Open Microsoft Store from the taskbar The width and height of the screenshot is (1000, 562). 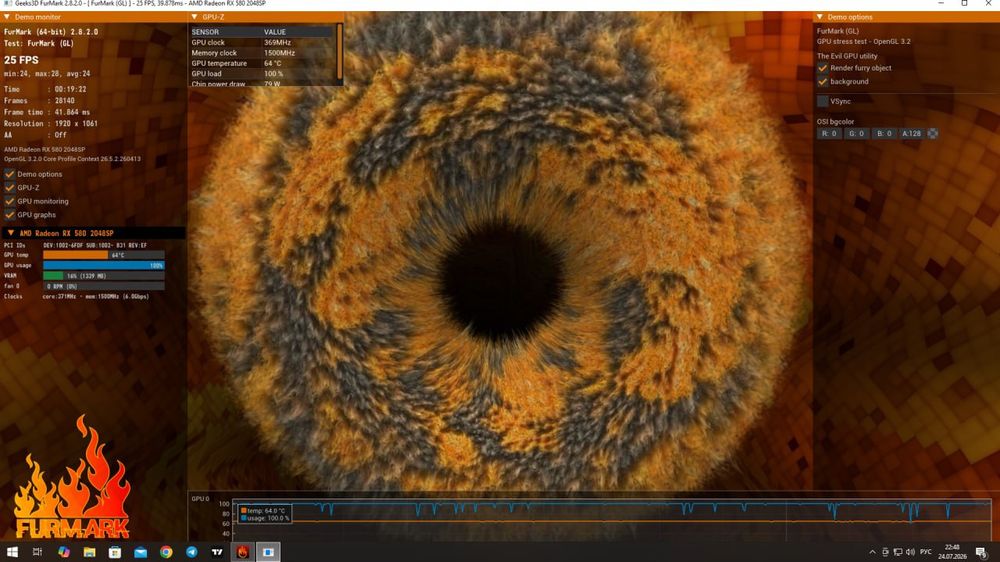click(115, 552)
